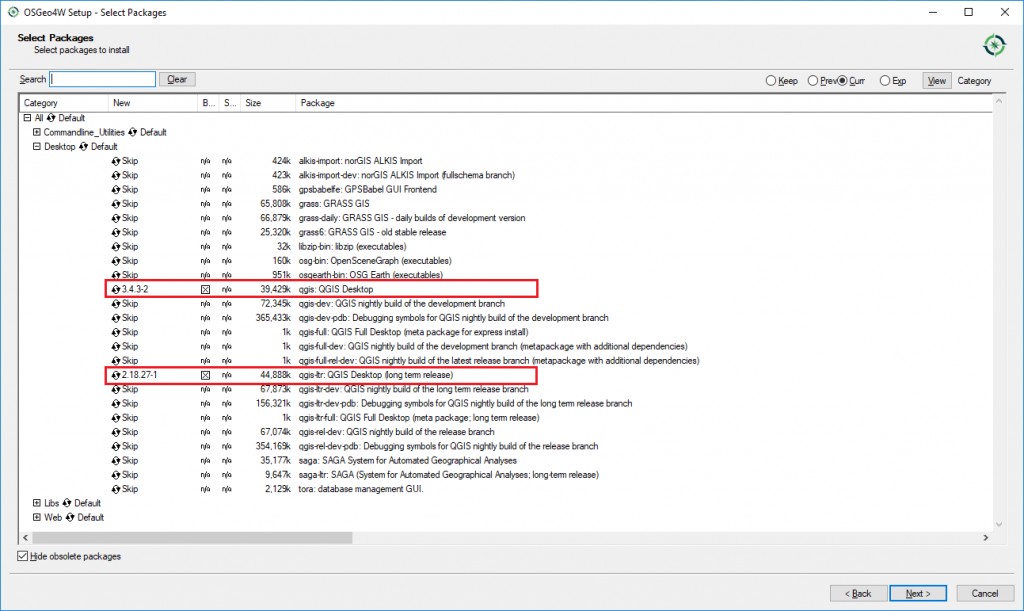
Task: Expand the Commandline_Utilities category
Action: click(x=37, y=133)
